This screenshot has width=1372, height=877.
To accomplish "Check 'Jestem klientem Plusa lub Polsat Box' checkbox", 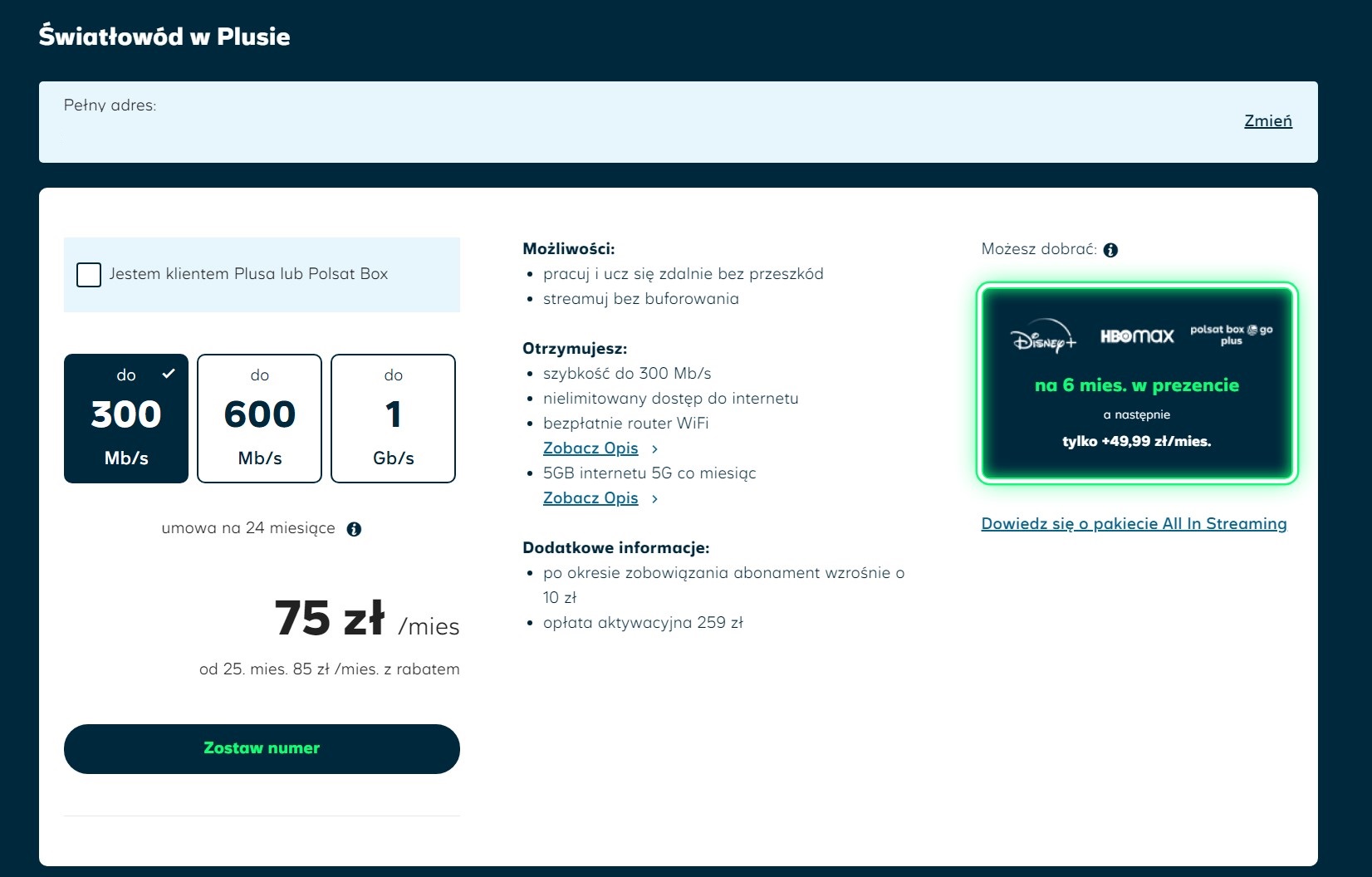I will coord(89,275).
